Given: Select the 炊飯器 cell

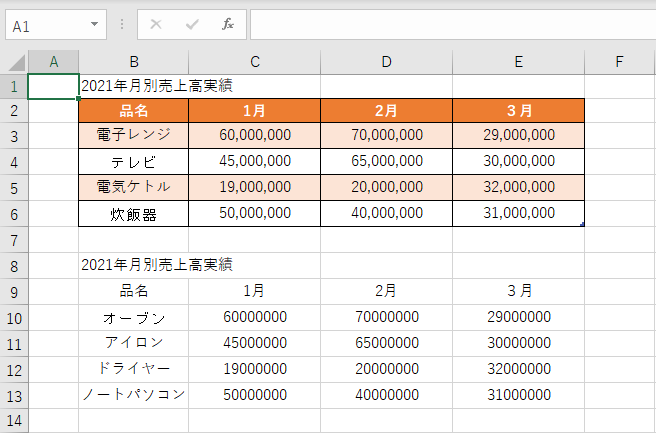Looking at the screenshot, I should (x=133, y=213).
